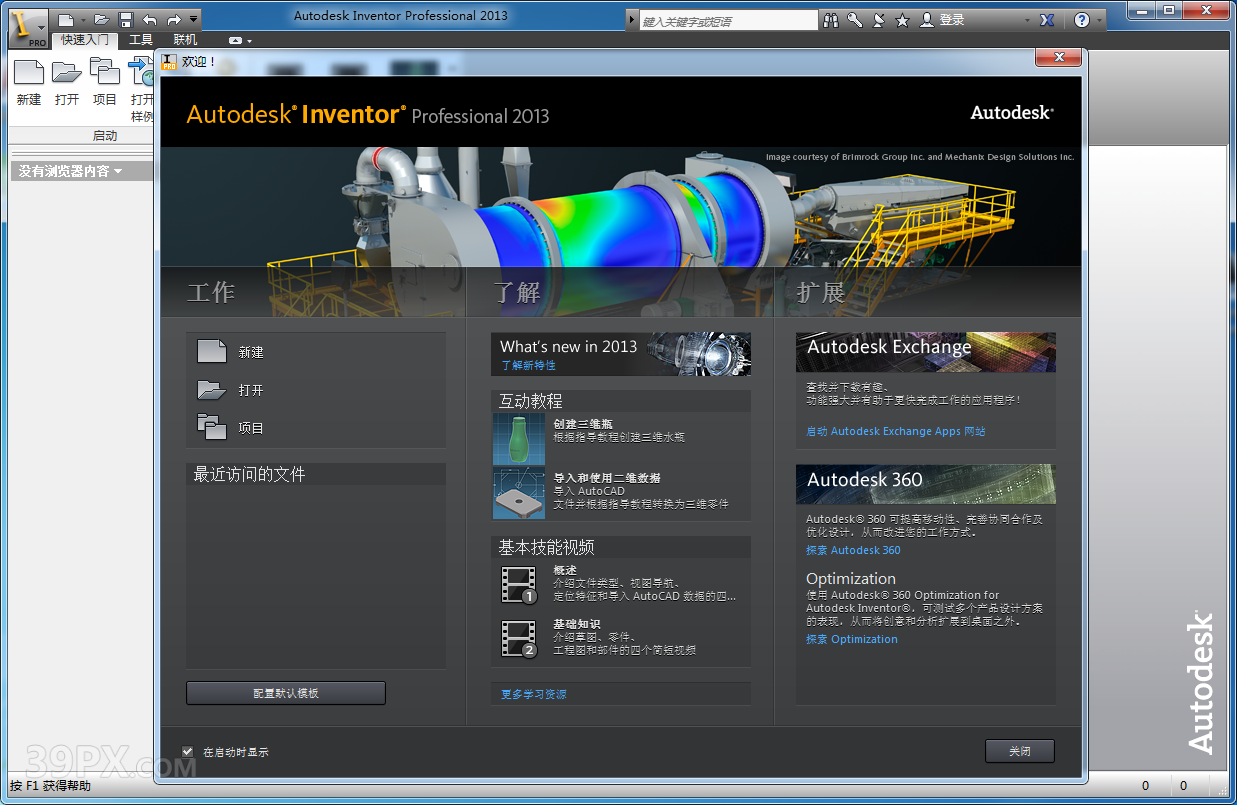Image resolution: width=1237 pixels, height=805 pixels.
Task: Click the search binoculars icon
Action: tap(830, 19)
